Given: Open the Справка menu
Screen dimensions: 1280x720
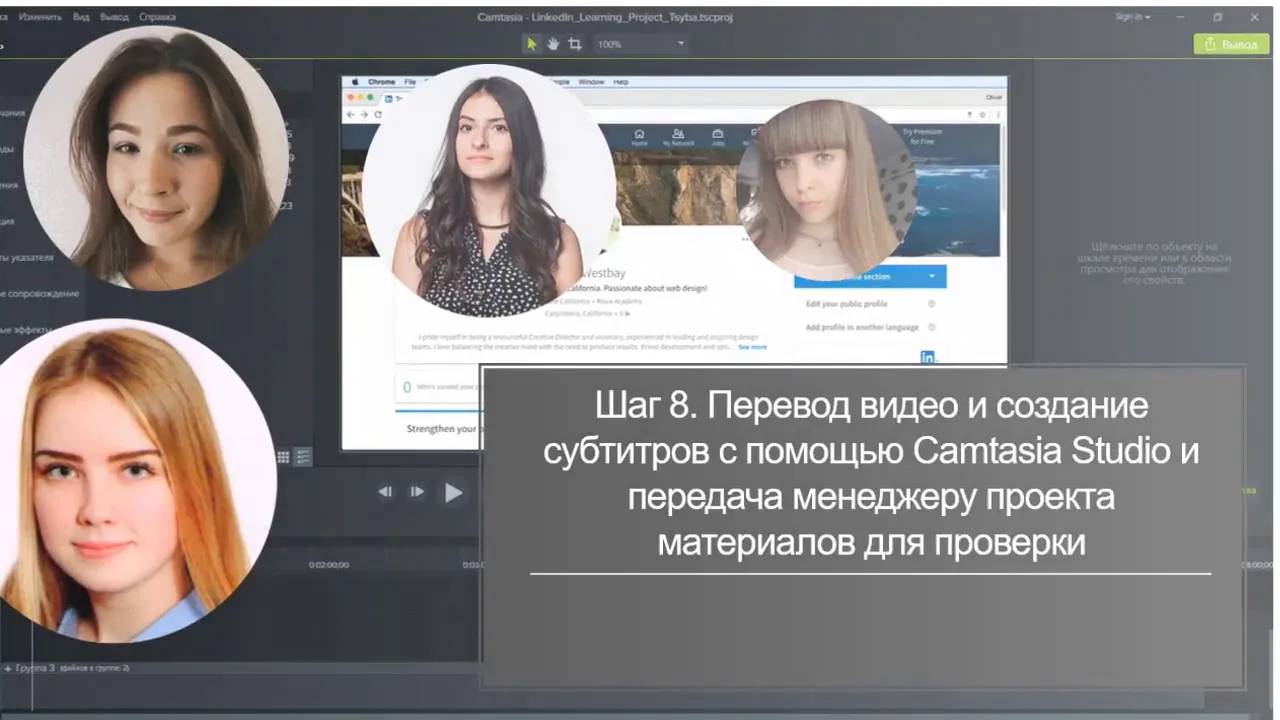Looking at the screenshot, I should (x=157, y=17).
